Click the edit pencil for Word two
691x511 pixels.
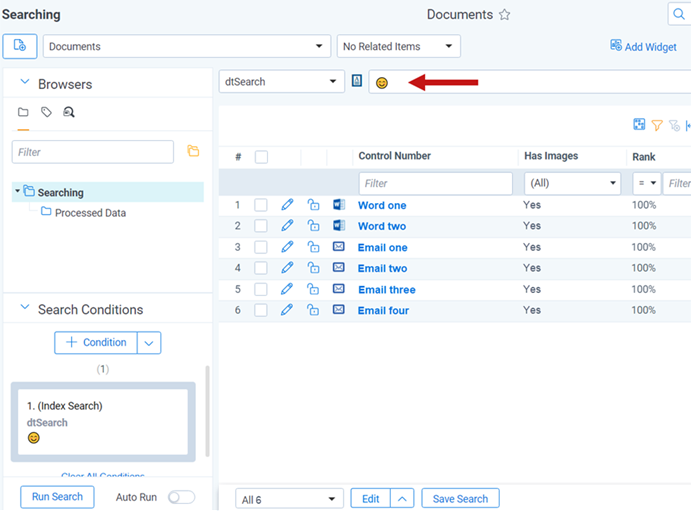click(287, 225)
